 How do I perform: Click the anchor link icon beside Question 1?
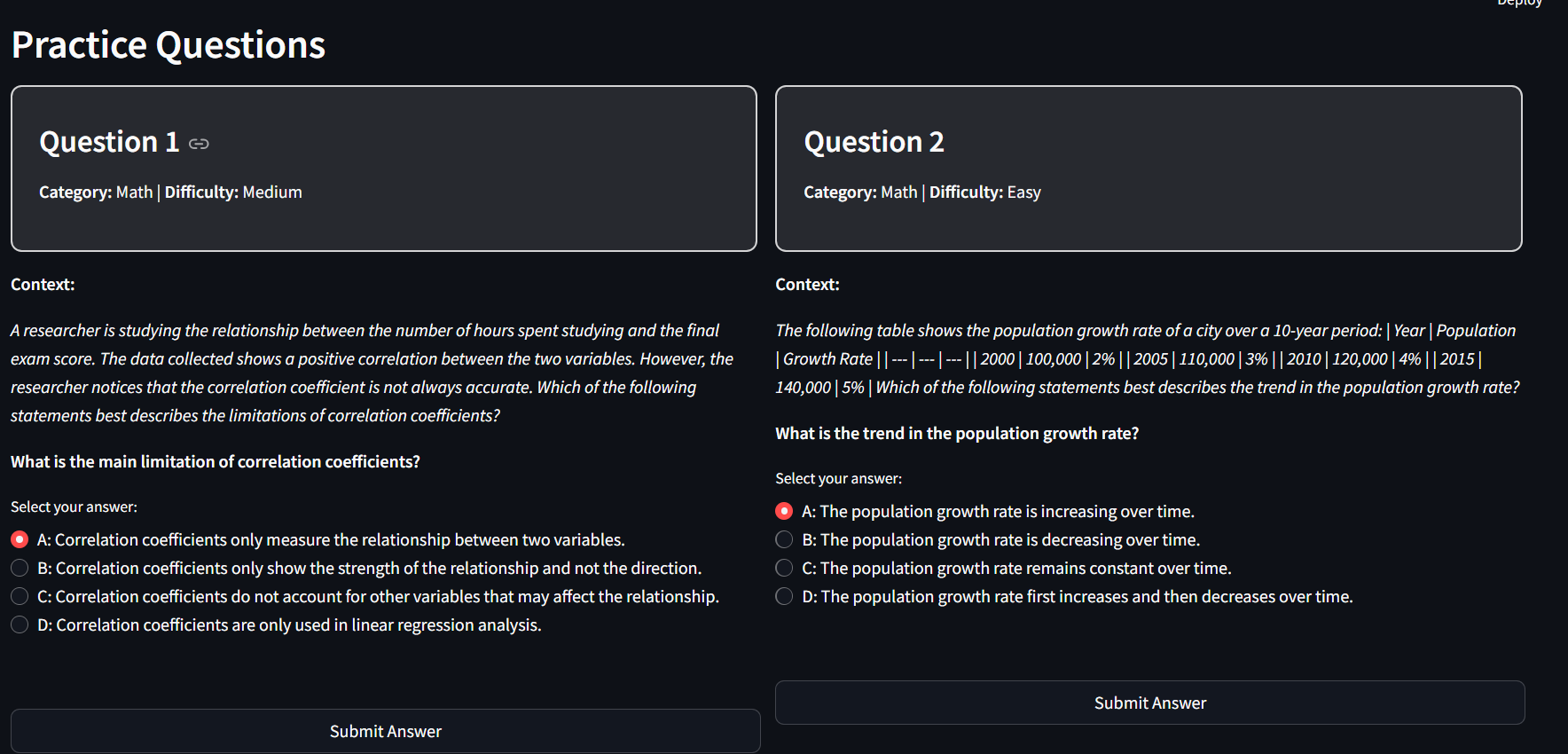point(199,144)
